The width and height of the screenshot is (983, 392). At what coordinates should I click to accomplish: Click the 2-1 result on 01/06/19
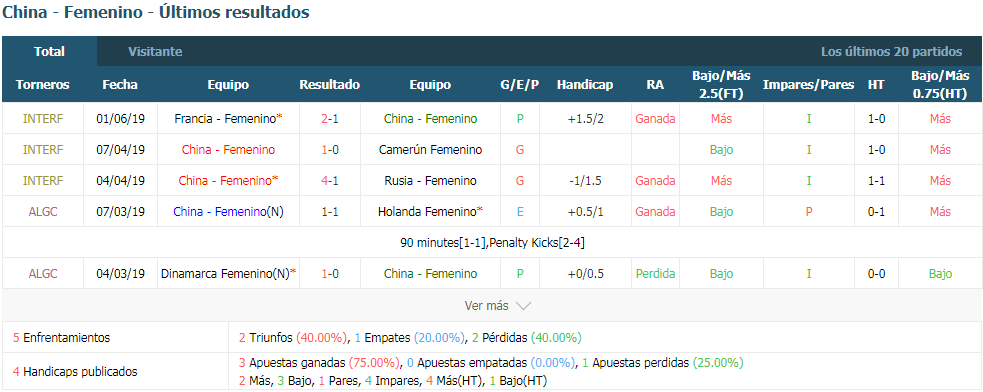(330, 119)
